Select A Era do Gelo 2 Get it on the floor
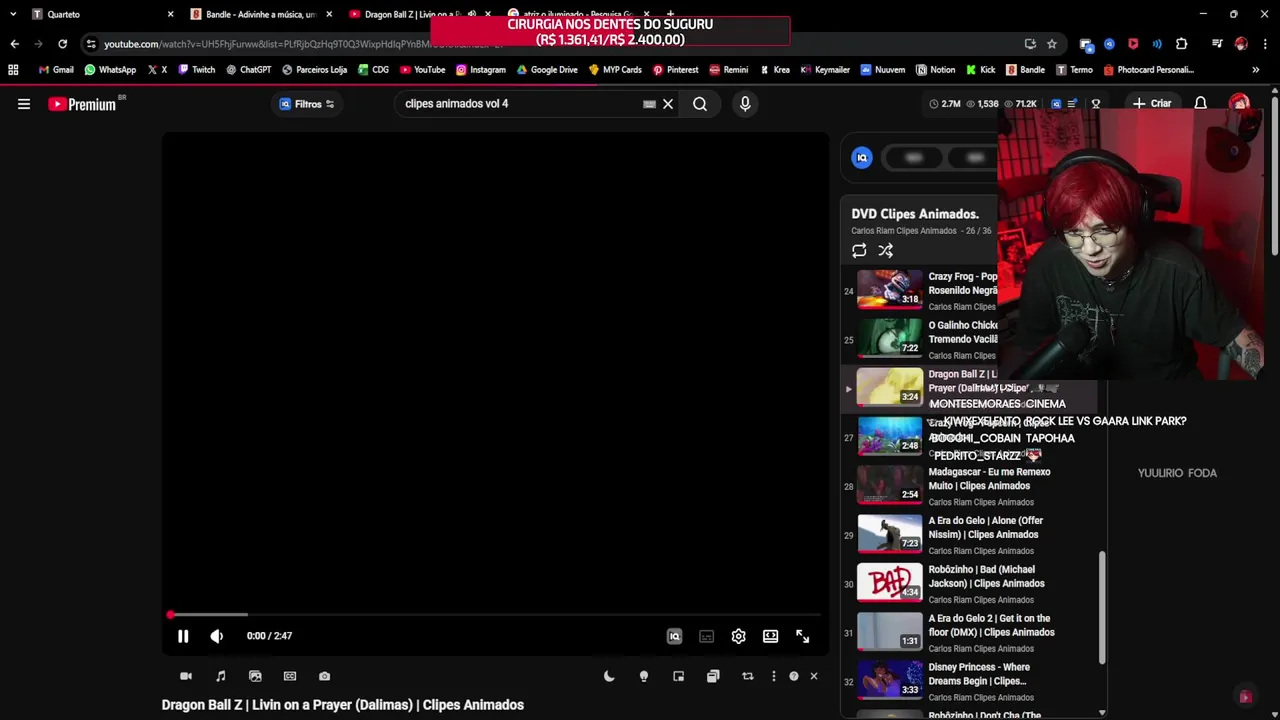 pos(970,632)
